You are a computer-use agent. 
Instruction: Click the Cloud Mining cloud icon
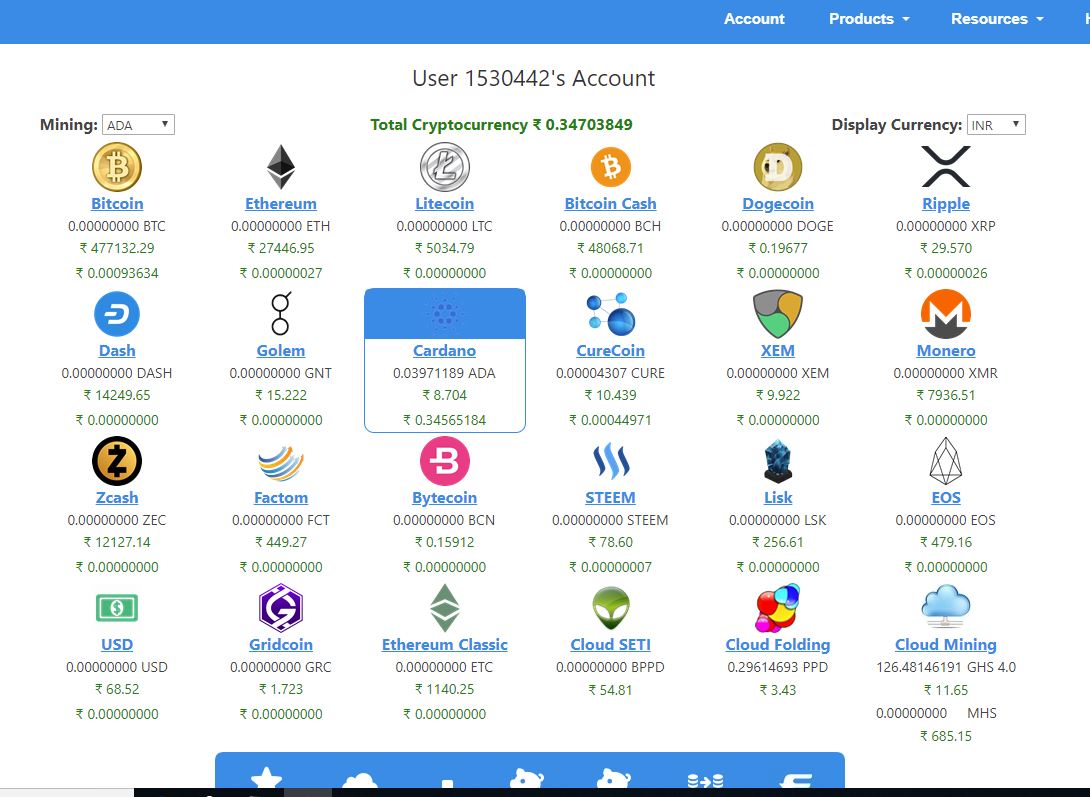click(x=945, y=606)
